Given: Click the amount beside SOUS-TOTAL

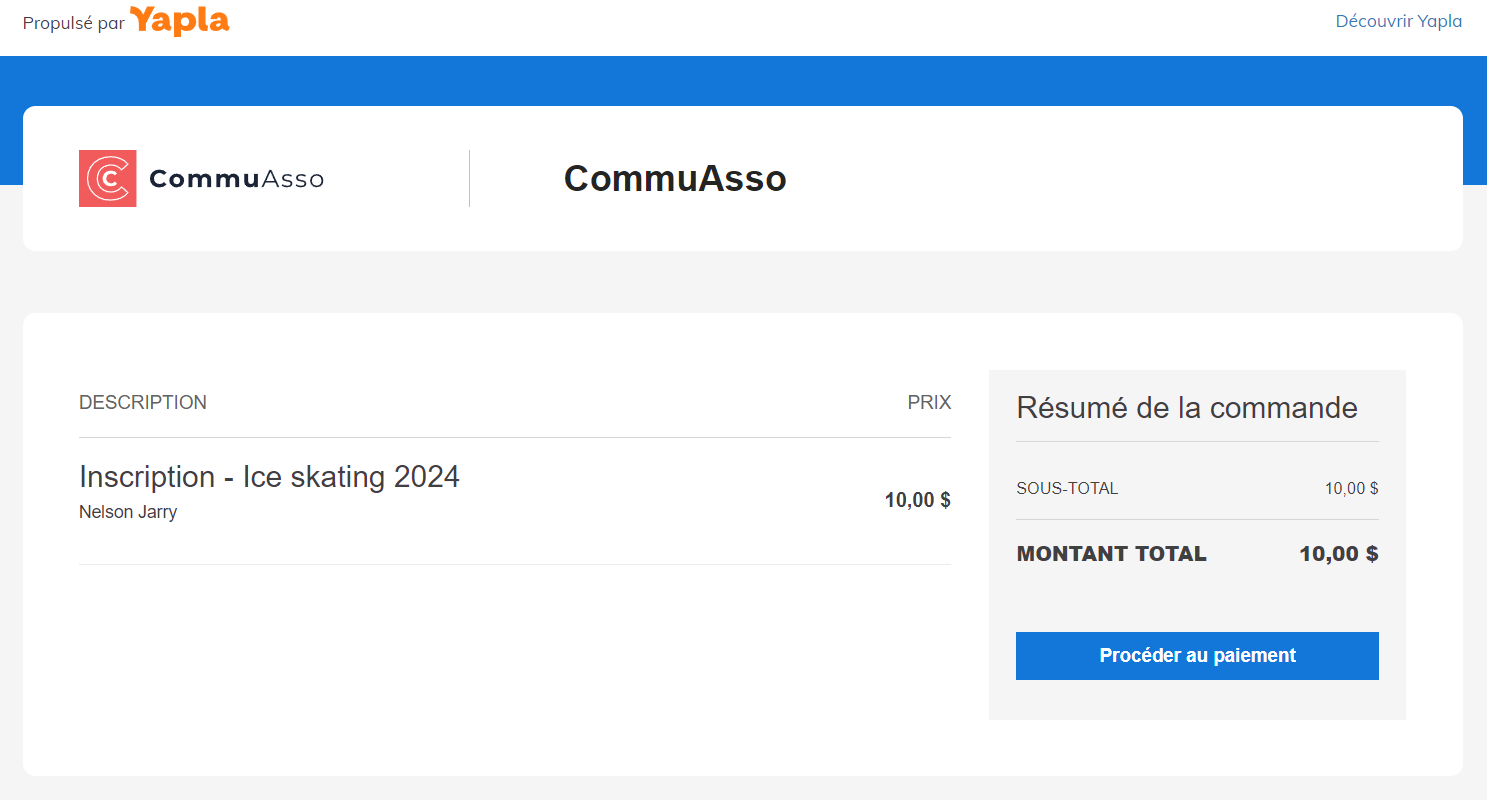Looking at the screenshot, I should click(x=1351, y=489).
